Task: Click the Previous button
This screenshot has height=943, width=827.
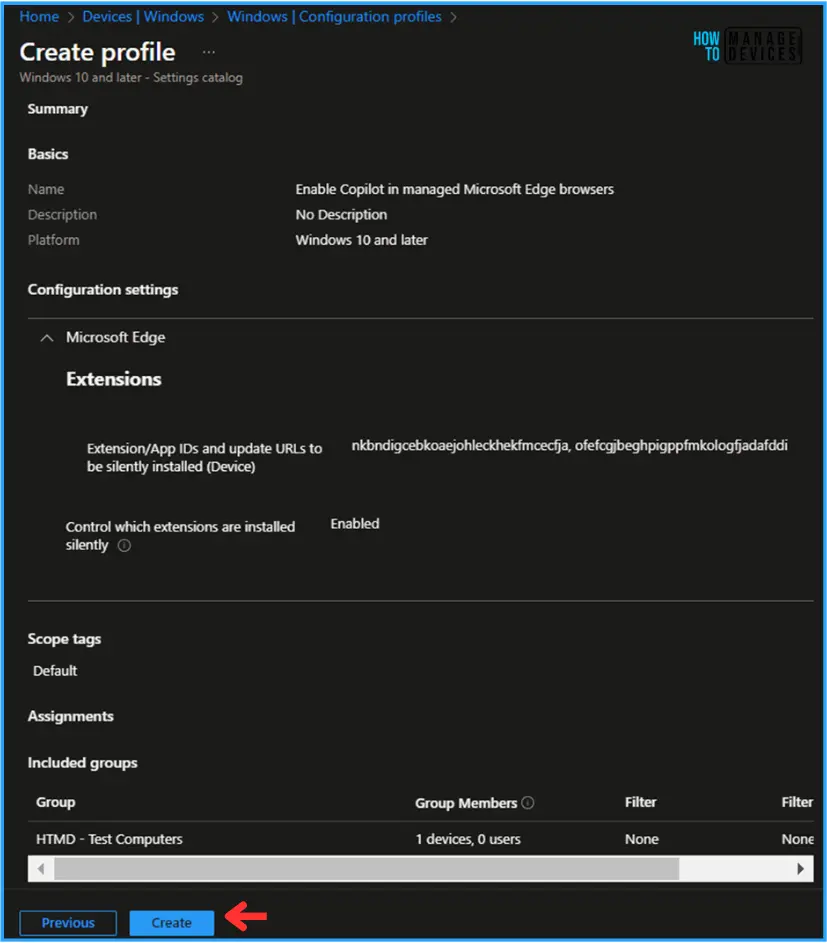Action: [x=68, y=923]
